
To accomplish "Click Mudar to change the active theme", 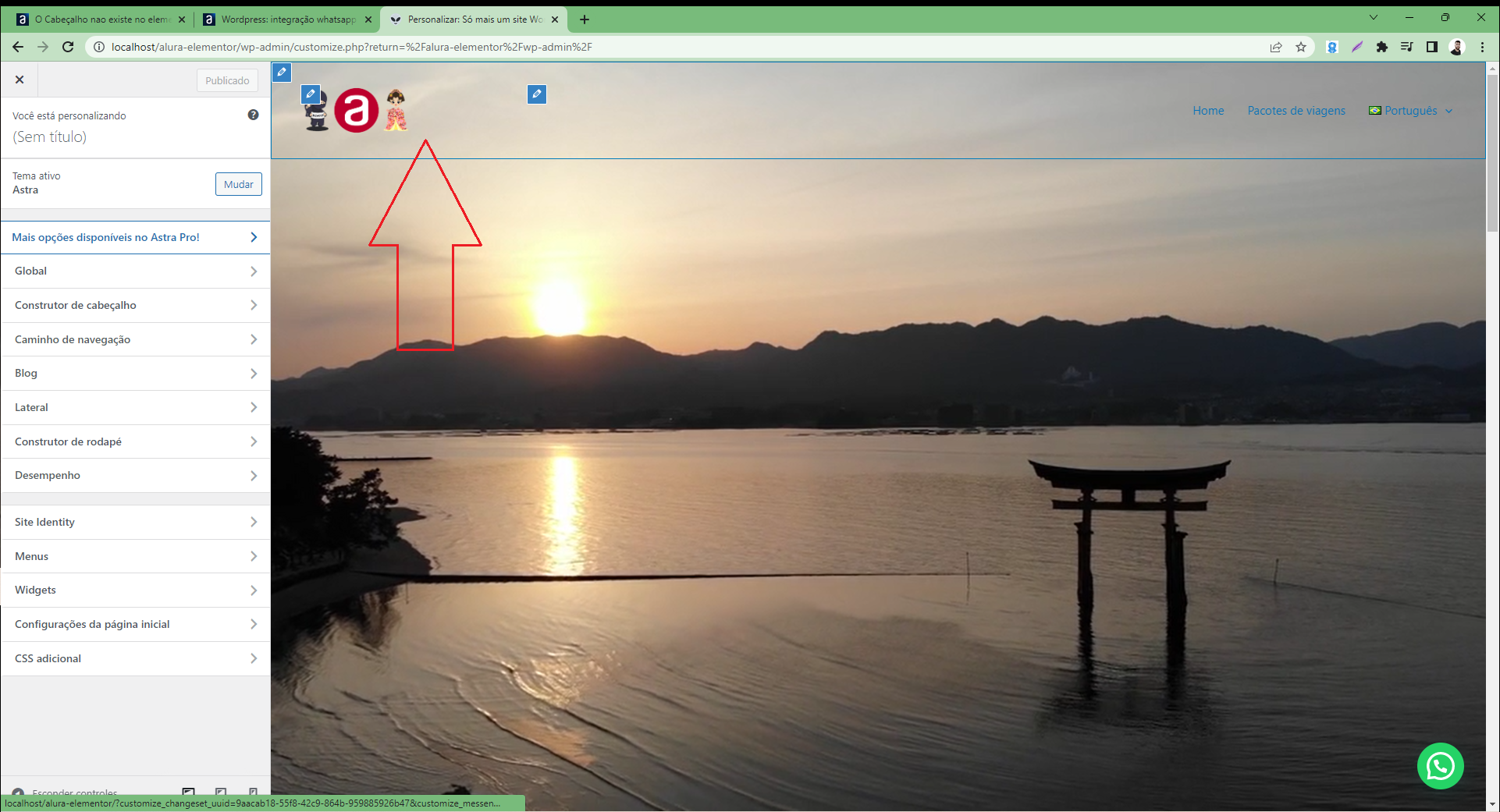I will tap(239, 184).
